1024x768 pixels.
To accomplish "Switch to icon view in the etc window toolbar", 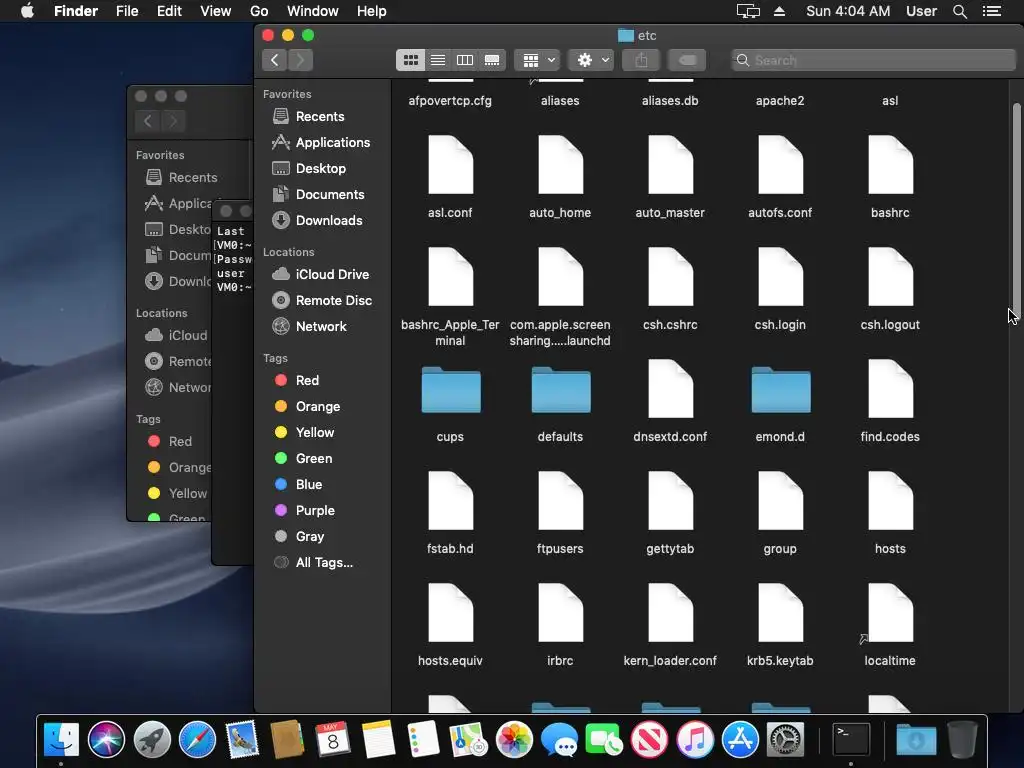I will [410, 60].
